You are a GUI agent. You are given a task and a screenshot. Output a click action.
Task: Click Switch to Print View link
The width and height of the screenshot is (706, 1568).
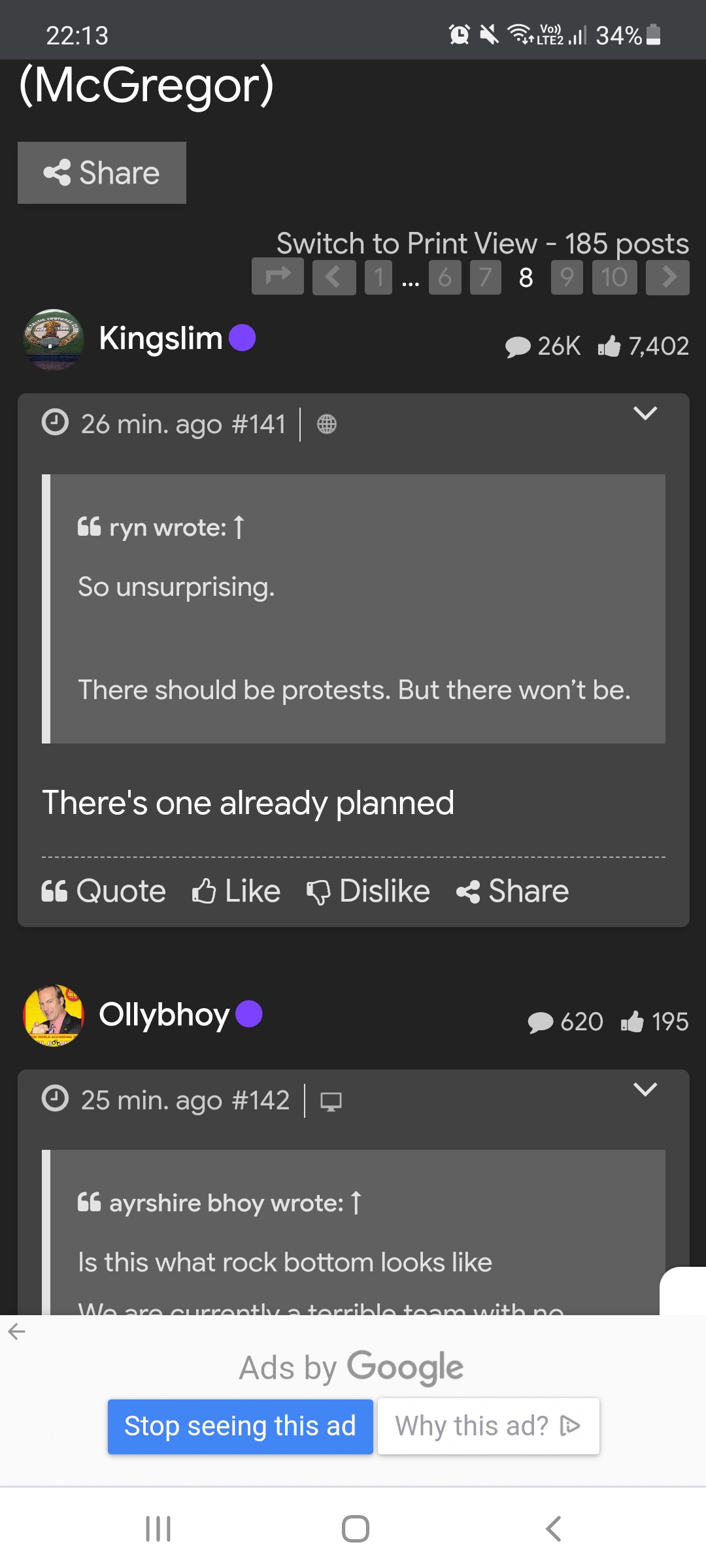click(406, 244)
